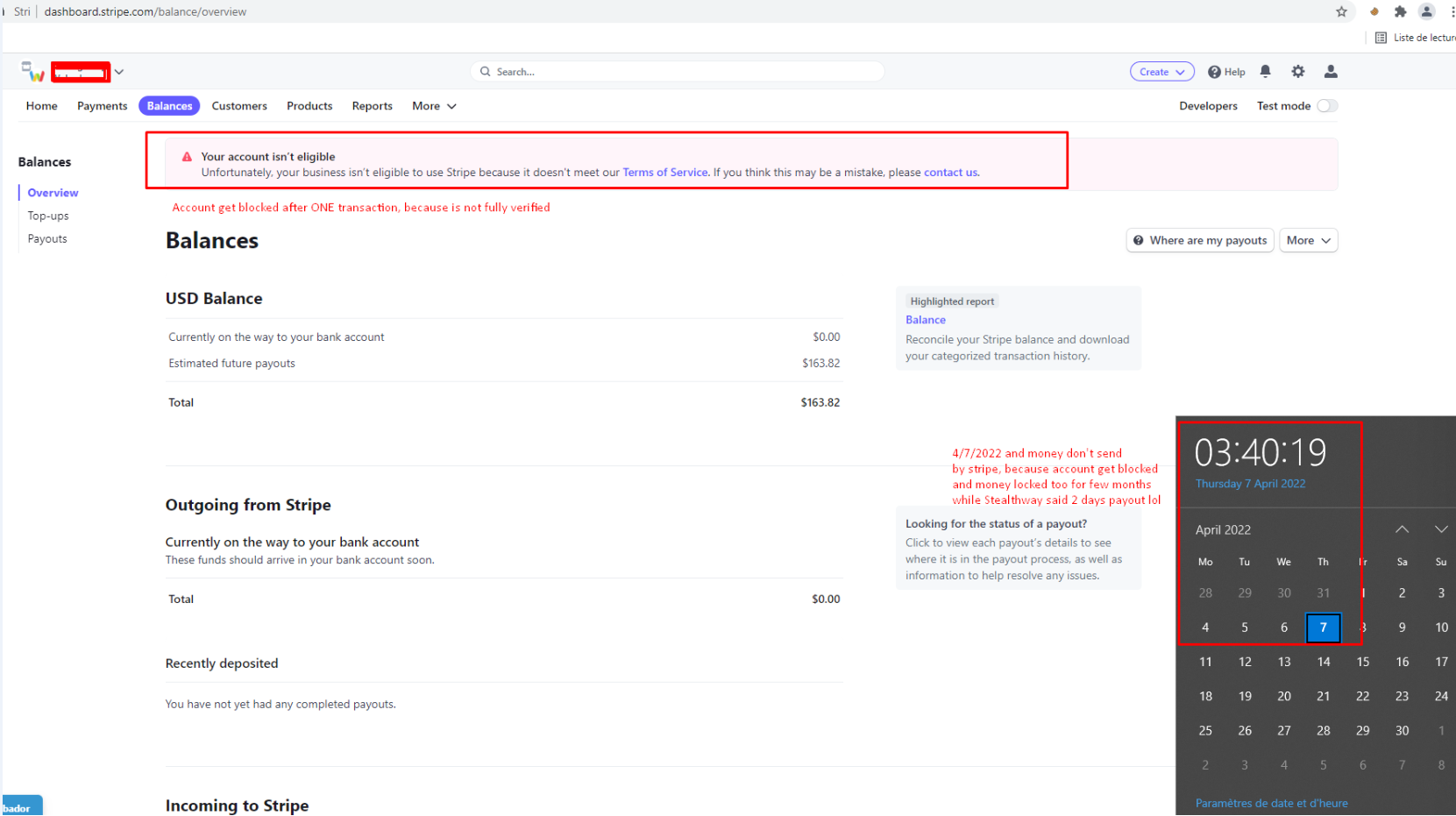
Task: Click the Incoming to Stripe heading
Action: click(x=237, y=805)
